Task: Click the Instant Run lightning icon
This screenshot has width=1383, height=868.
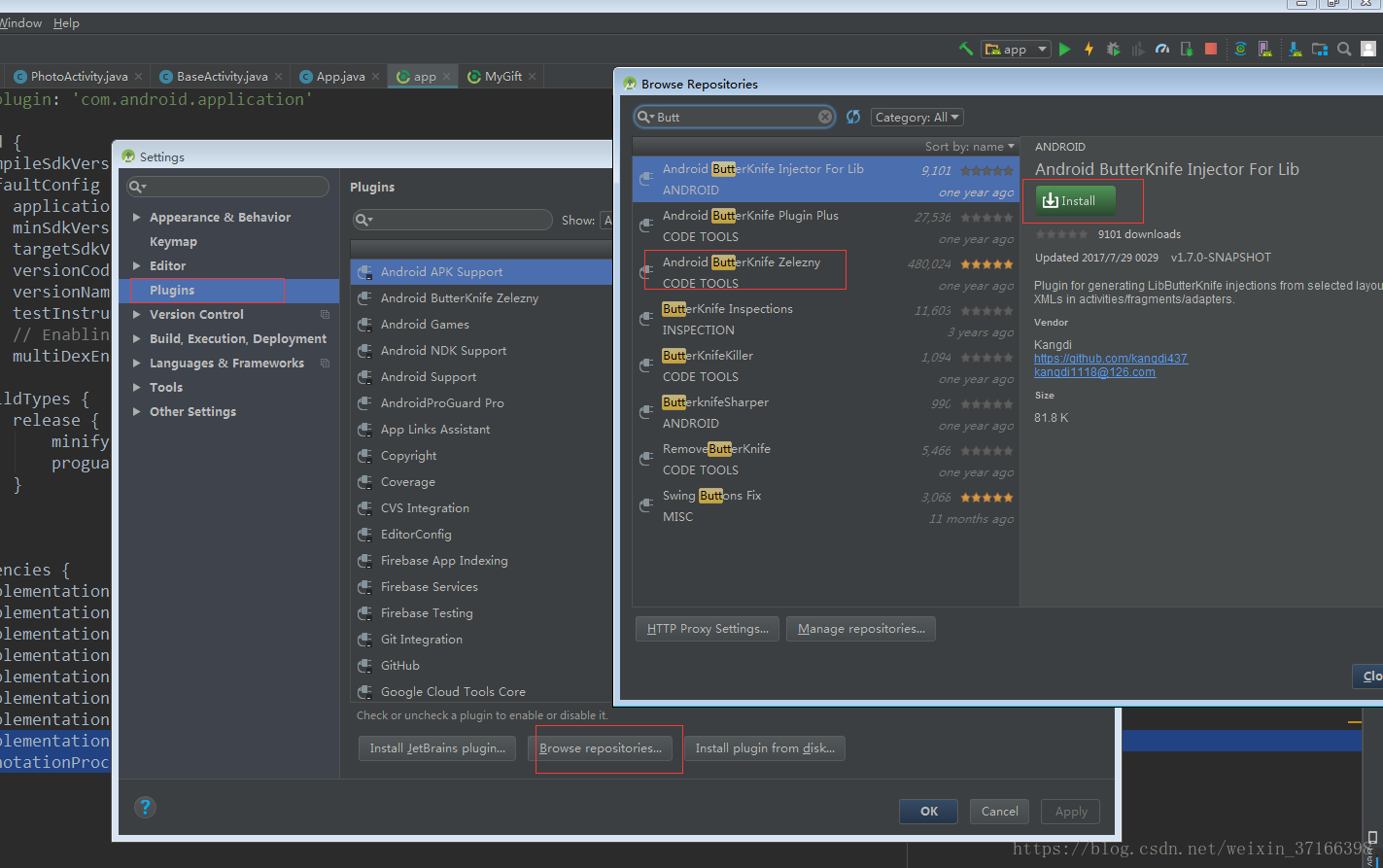Action: pos(1089,48)
